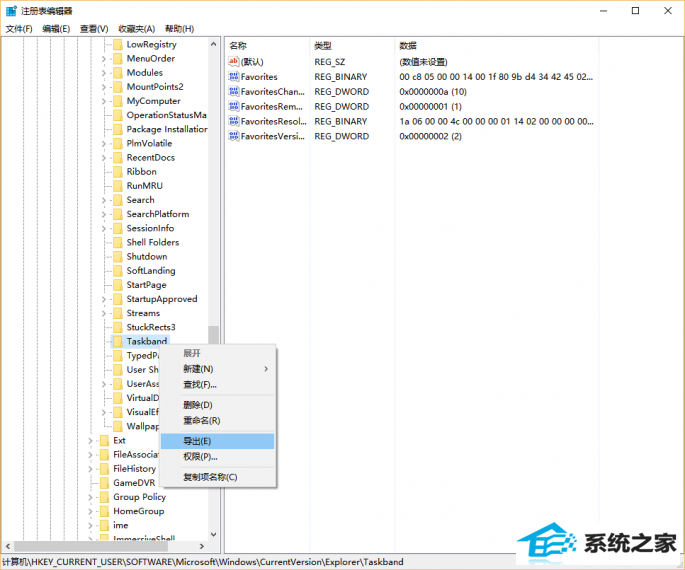Viewport: 685px width, 570px height.
Task: Open the 帮助(H) menu
Action: (x=179, y=29)
